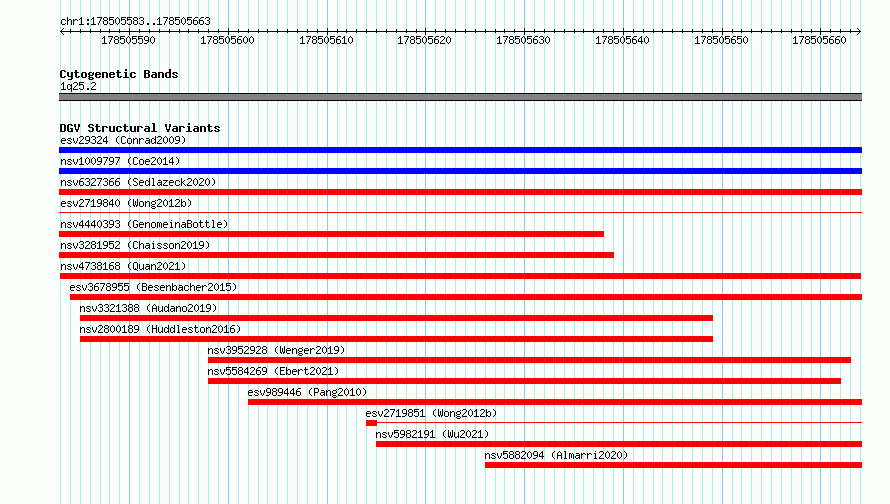Click the nsv5982191 (Wu2021) label

click(432, 434)
